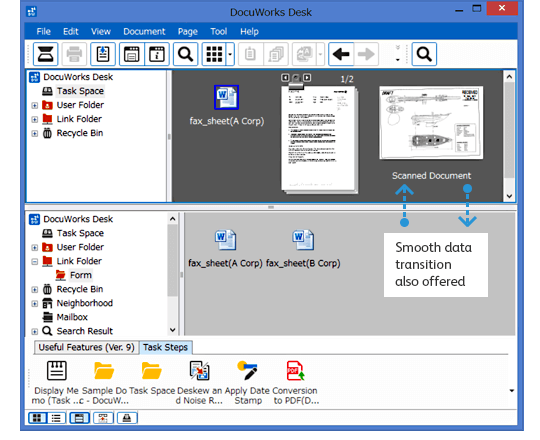Click the grayed Print toolbar icon
Screen dimensions: 540x440
pos(74,54)
